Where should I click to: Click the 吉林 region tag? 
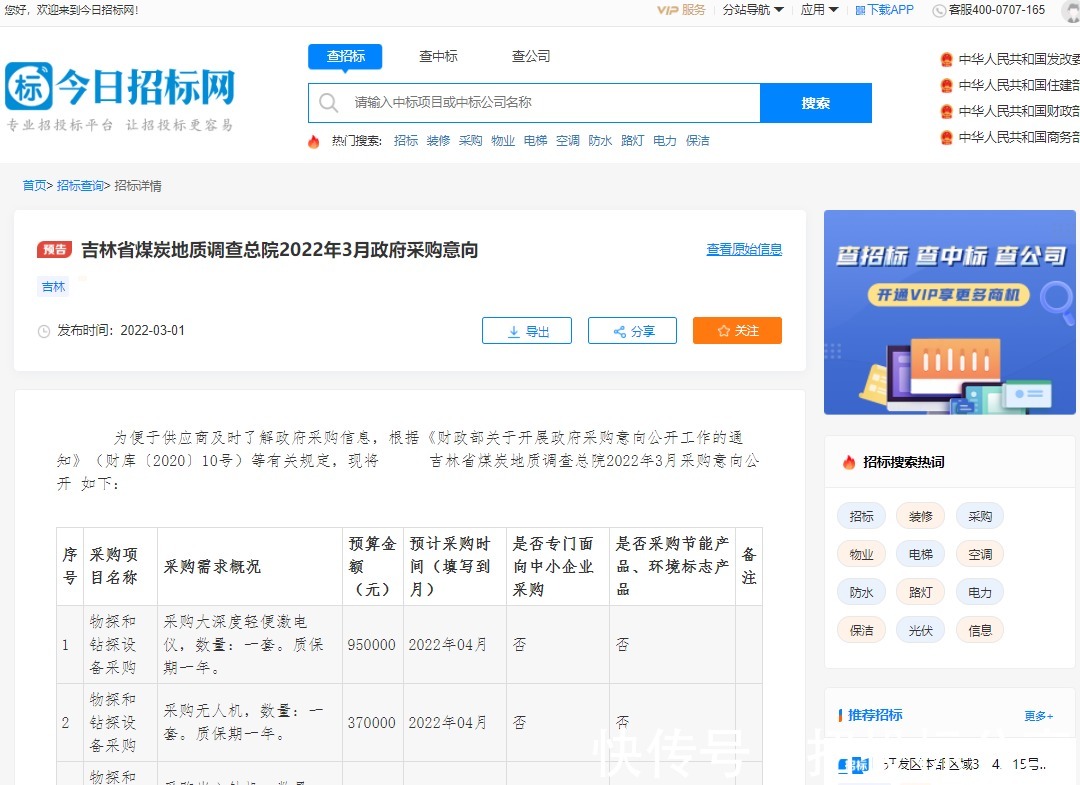tap(53, 286)
